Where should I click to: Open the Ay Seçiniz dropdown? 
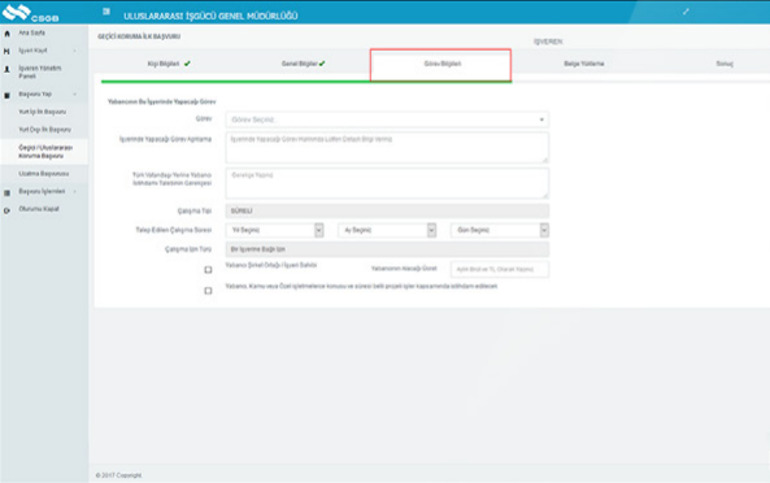pyautogui.click(x=387, y=230)
